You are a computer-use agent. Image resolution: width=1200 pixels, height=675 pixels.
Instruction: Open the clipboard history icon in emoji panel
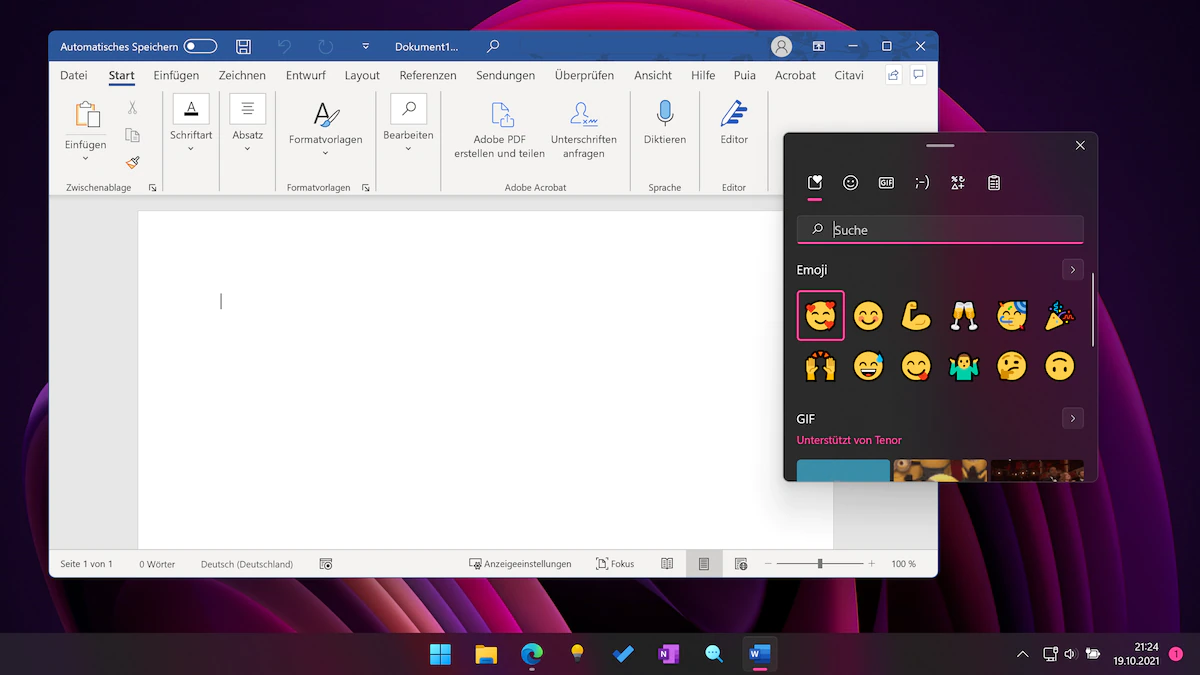click(994, 183)
